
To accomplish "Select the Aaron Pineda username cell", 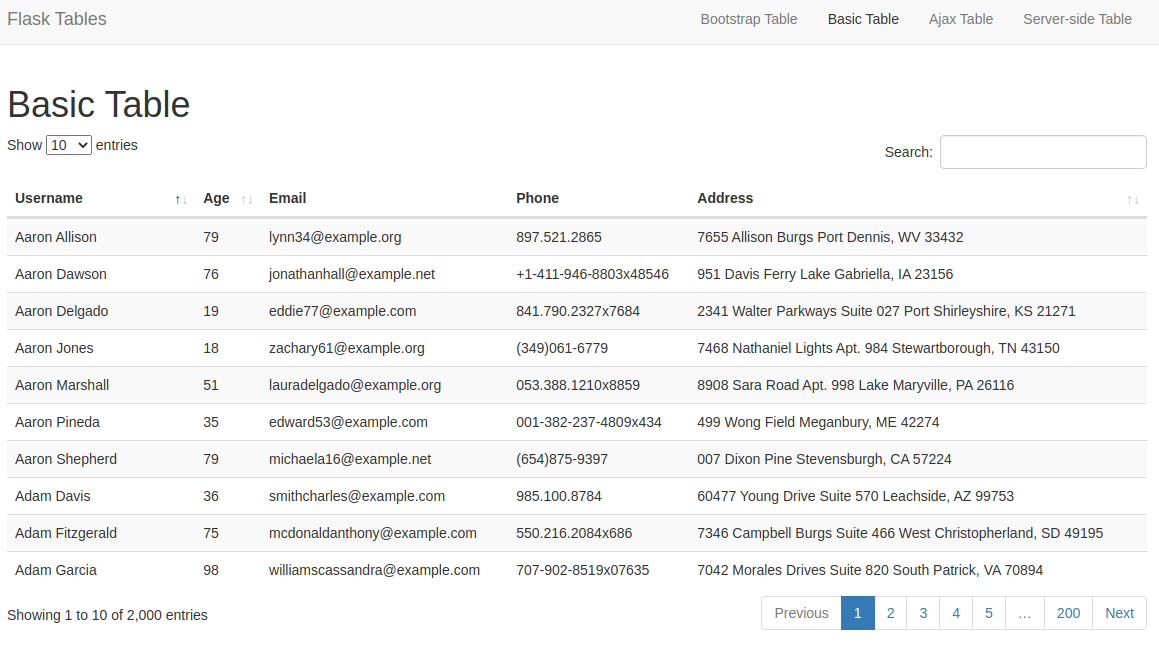I will (x=57, y=422).
